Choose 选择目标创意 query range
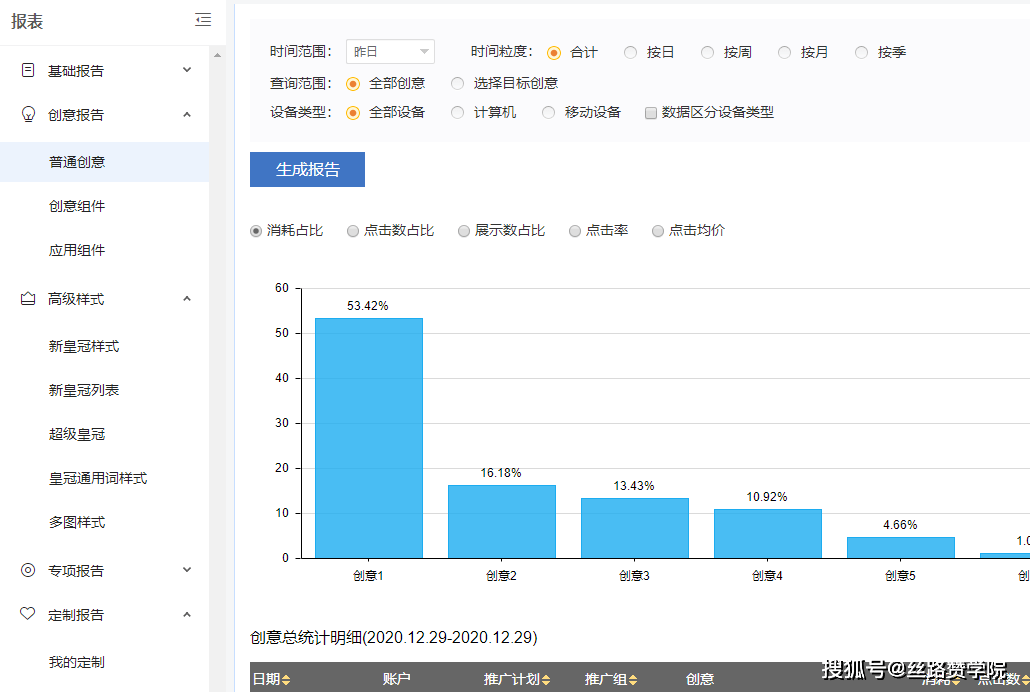 (457, 83)
